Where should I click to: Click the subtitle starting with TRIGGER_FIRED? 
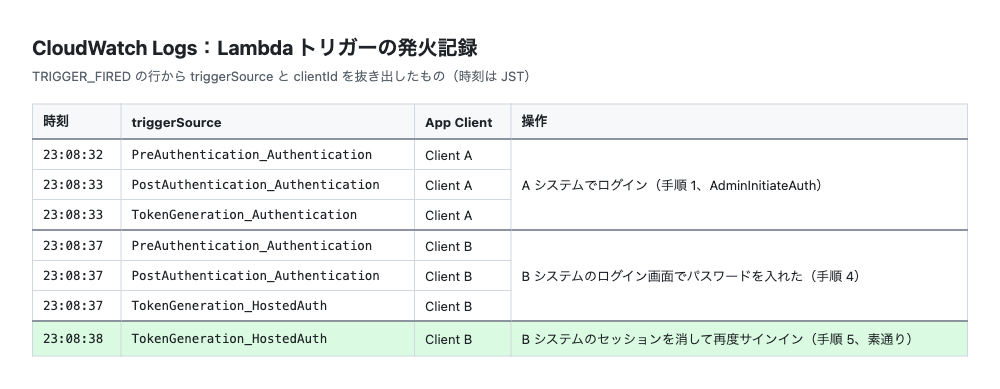(x=281, y=77)
